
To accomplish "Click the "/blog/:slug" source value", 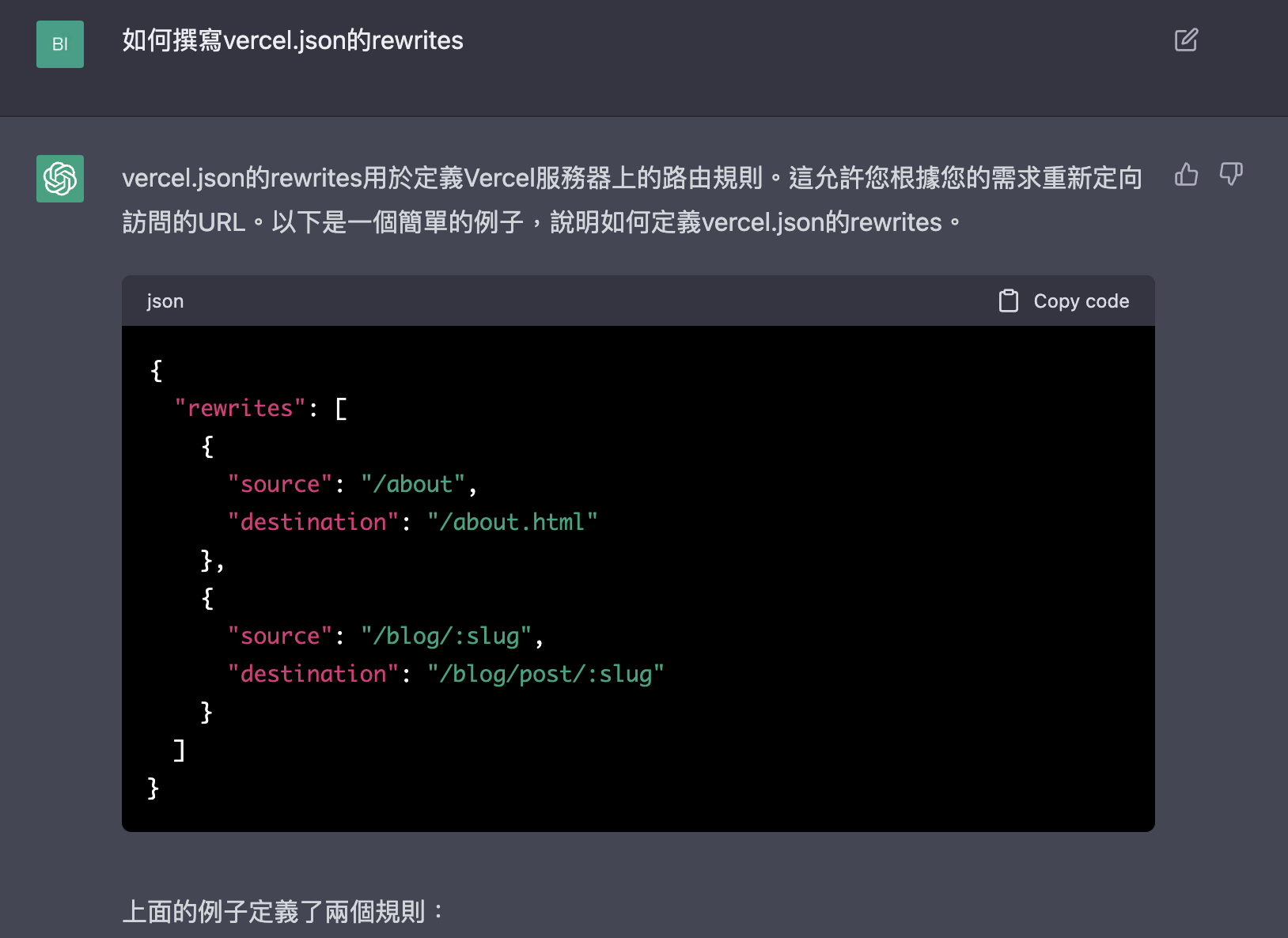I will click(446, 636).
